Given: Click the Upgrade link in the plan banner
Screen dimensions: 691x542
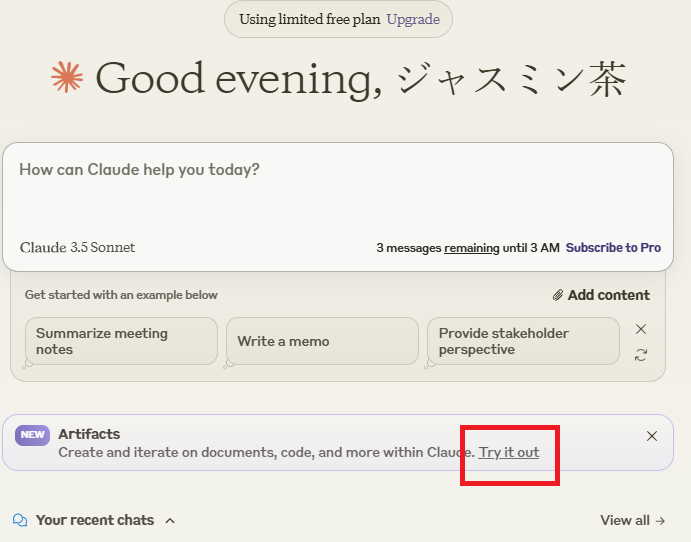Looking at the screenshot, I should (x=413, y=19).
